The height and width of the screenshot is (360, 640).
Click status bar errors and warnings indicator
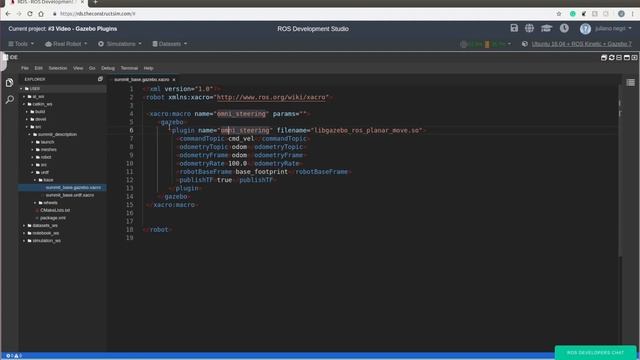[14, 356]
